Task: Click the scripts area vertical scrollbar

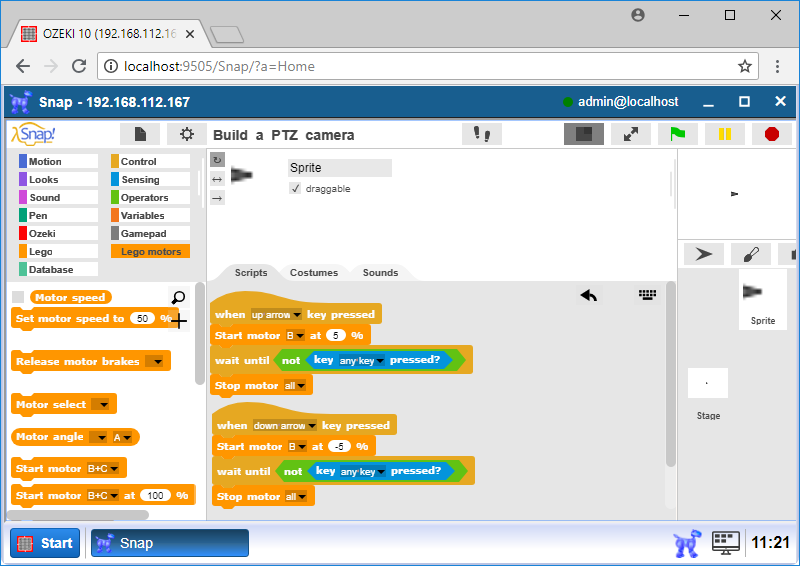Action: tap(671, 374)
